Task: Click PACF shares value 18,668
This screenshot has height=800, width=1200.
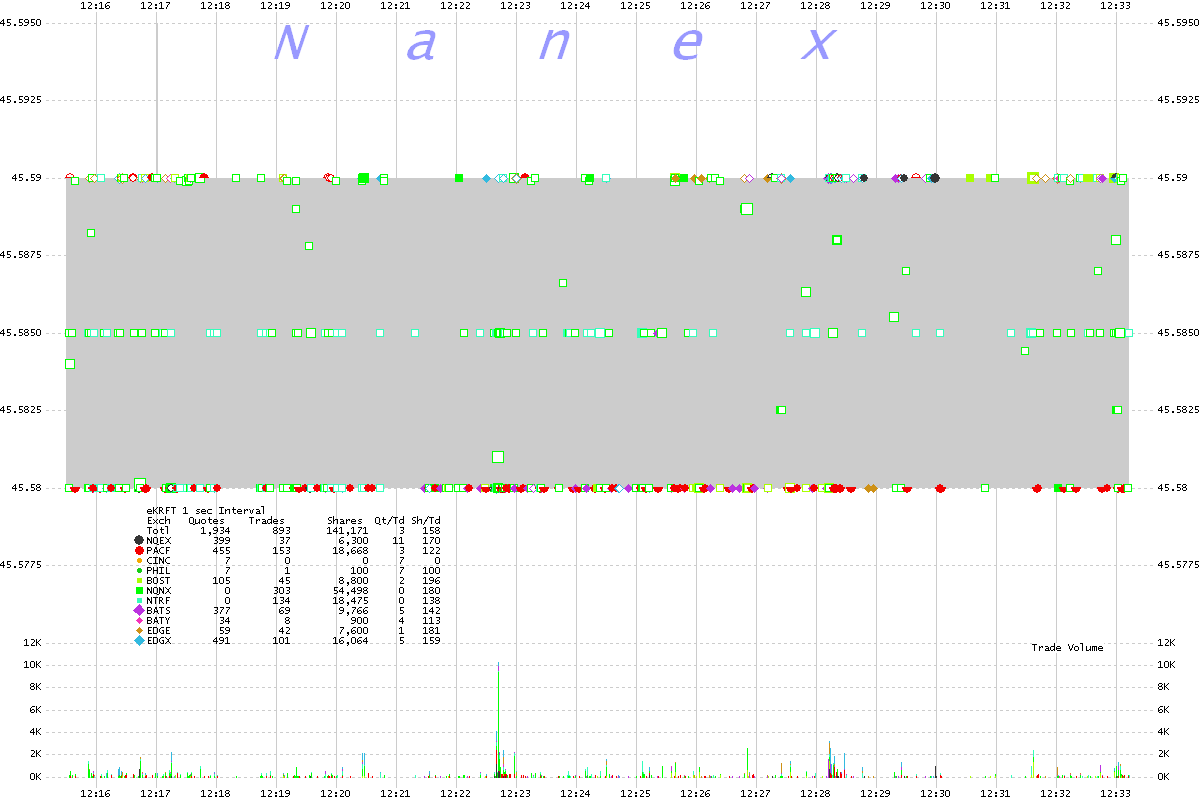Action: pyautogui.click(x=351, y=551)
